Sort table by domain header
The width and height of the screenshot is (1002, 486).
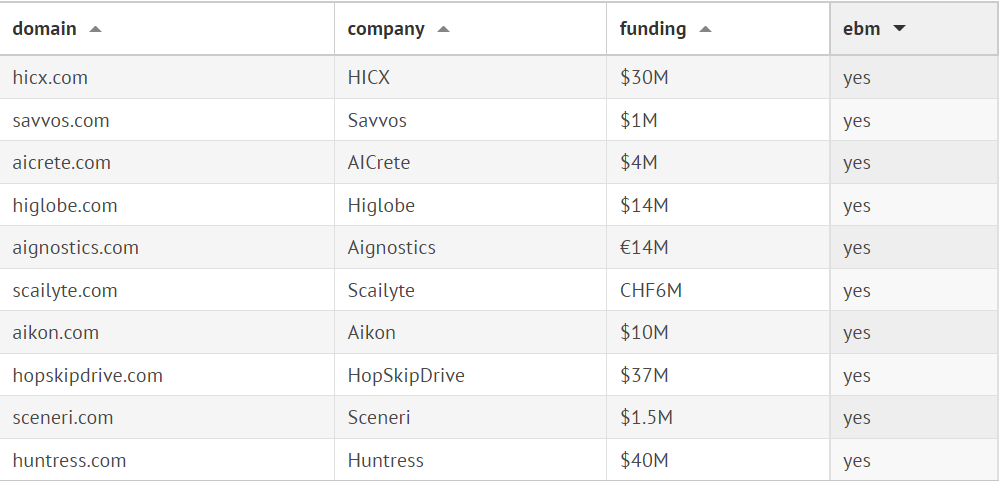click(x=45, y=29)
